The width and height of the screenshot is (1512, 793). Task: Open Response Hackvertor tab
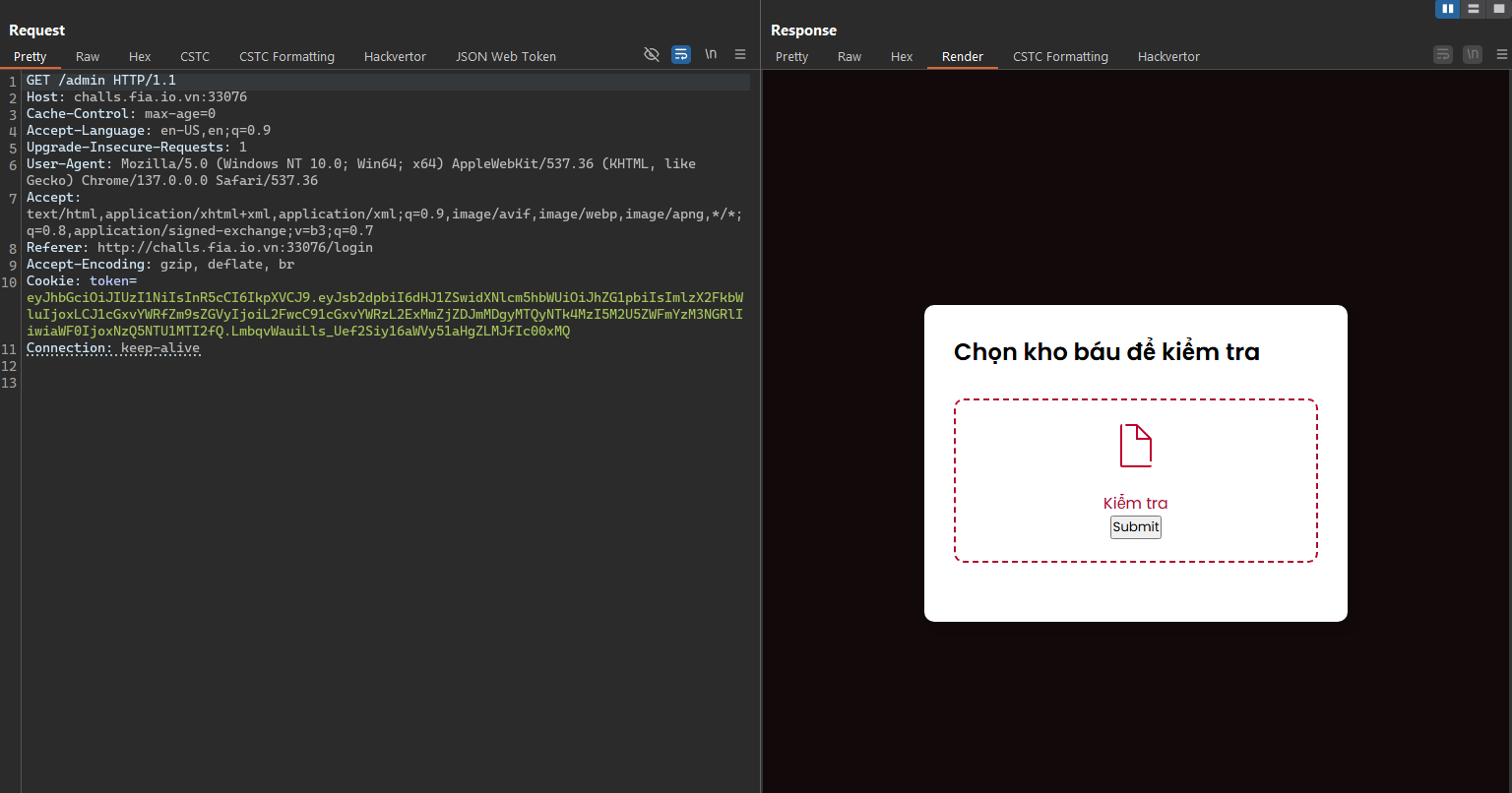point(1168,56)
